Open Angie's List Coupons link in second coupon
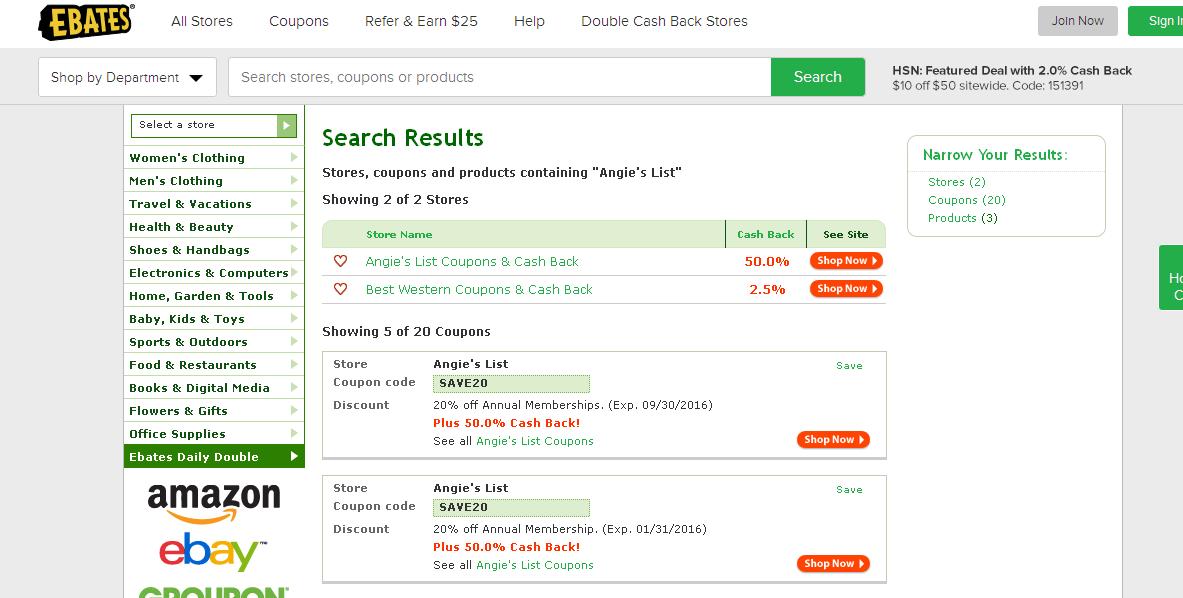Image resolution: width=1183 pixels, height=598 pixels. point(535,565)
